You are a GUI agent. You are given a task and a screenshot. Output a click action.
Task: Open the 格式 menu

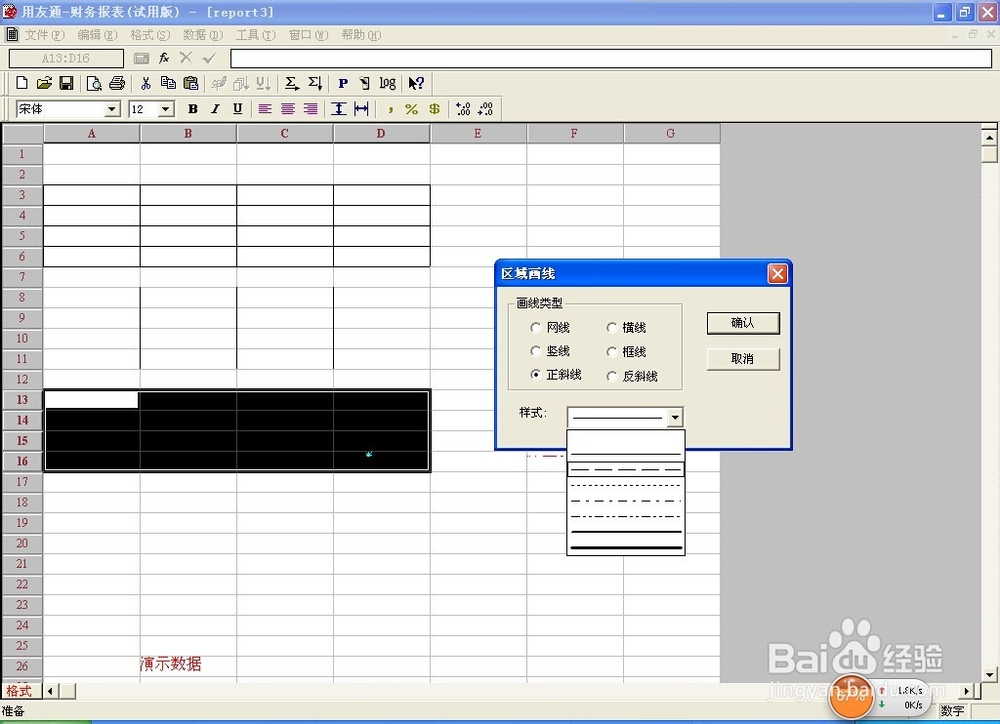coord(151,35)
